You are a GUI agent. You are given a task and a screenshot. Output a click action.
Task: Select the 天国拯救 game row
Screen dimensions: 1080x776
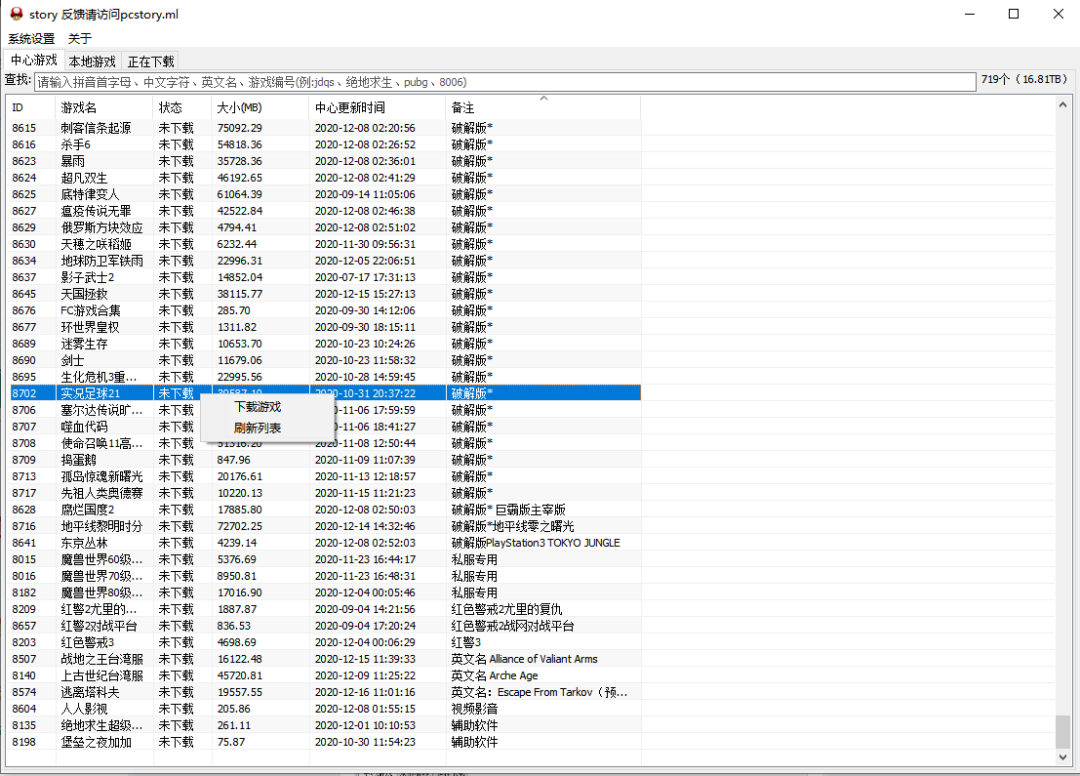pos(324,293)
